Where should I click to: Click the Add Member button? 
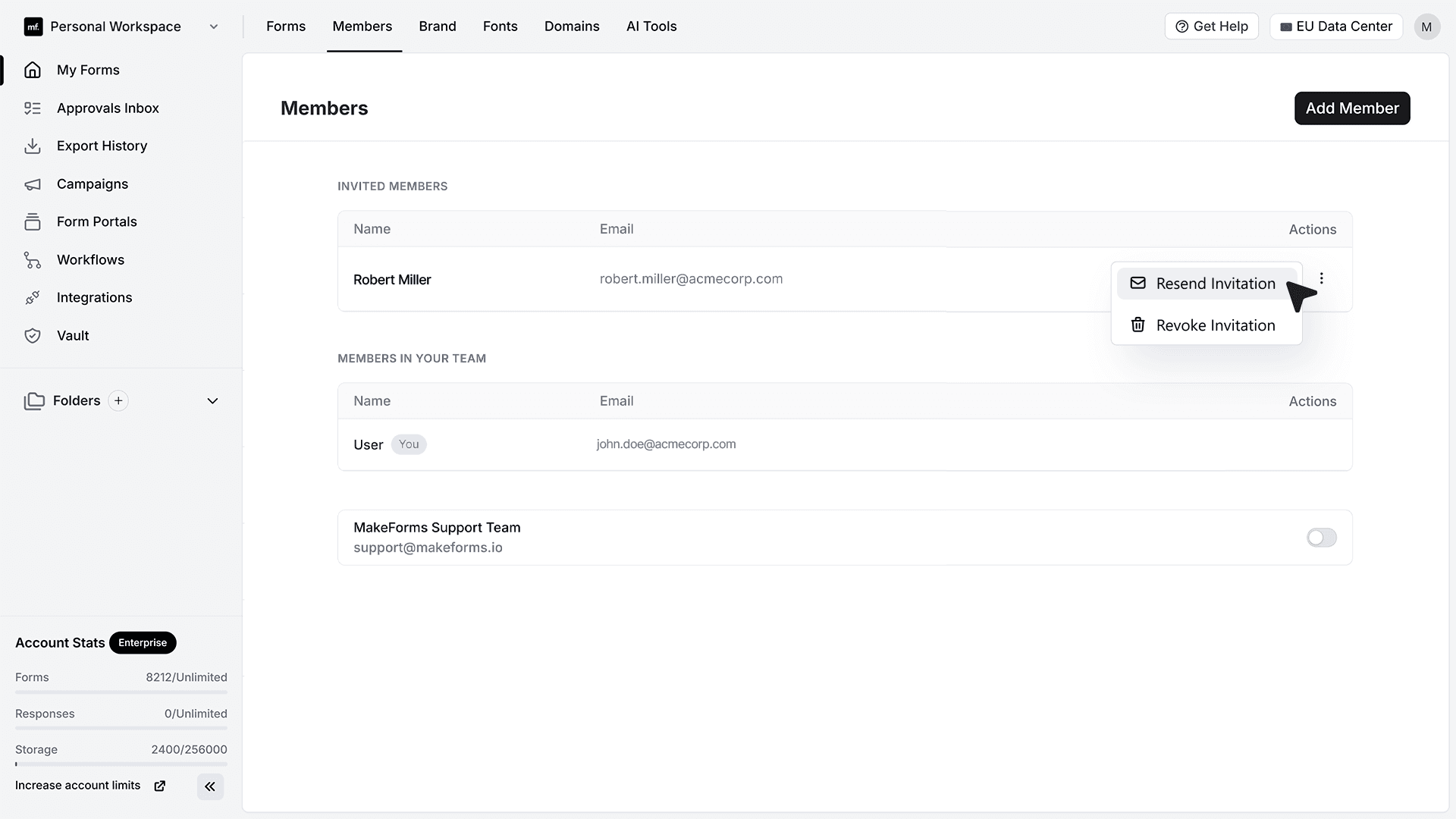pos(1352,108)
